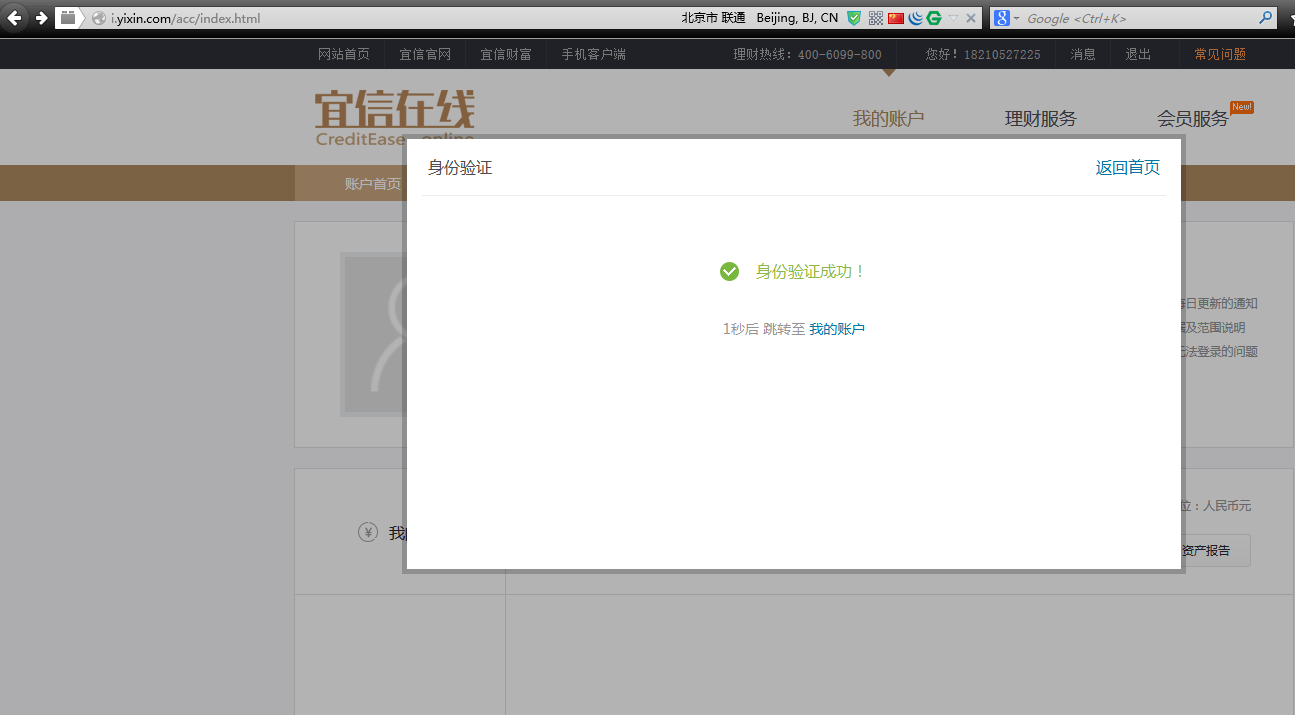Click the profile avatar placeholder
Screen dimensions: 1295x715
373,334
